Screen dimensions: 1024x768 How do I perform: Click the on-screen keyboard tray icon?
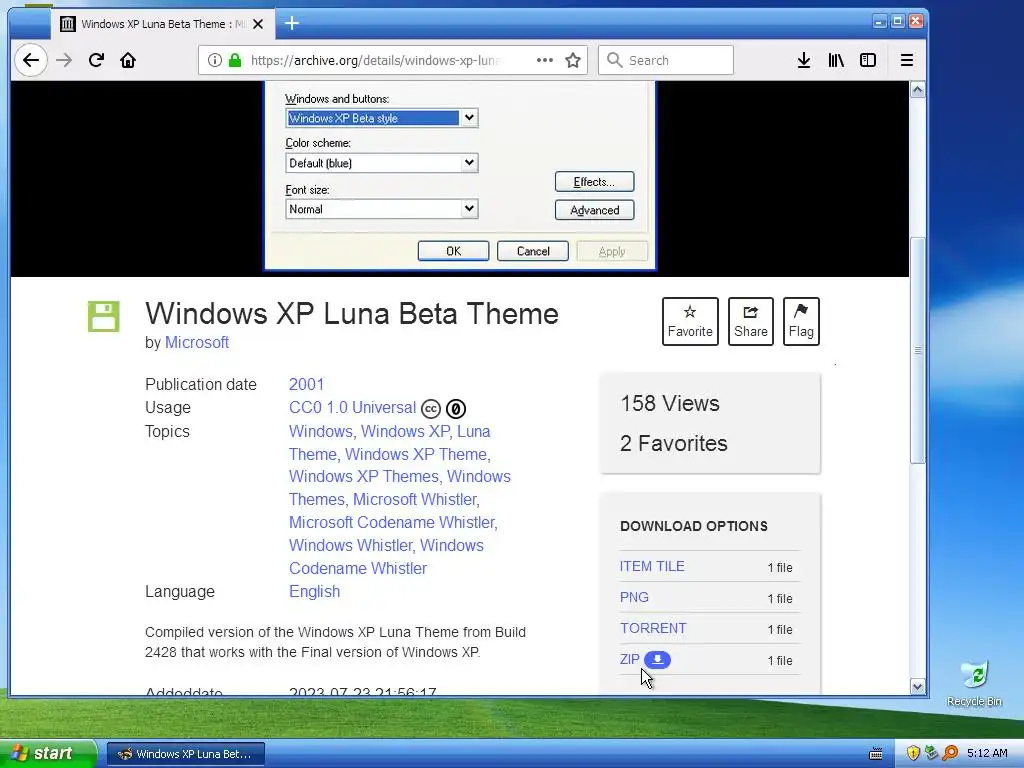876,754
